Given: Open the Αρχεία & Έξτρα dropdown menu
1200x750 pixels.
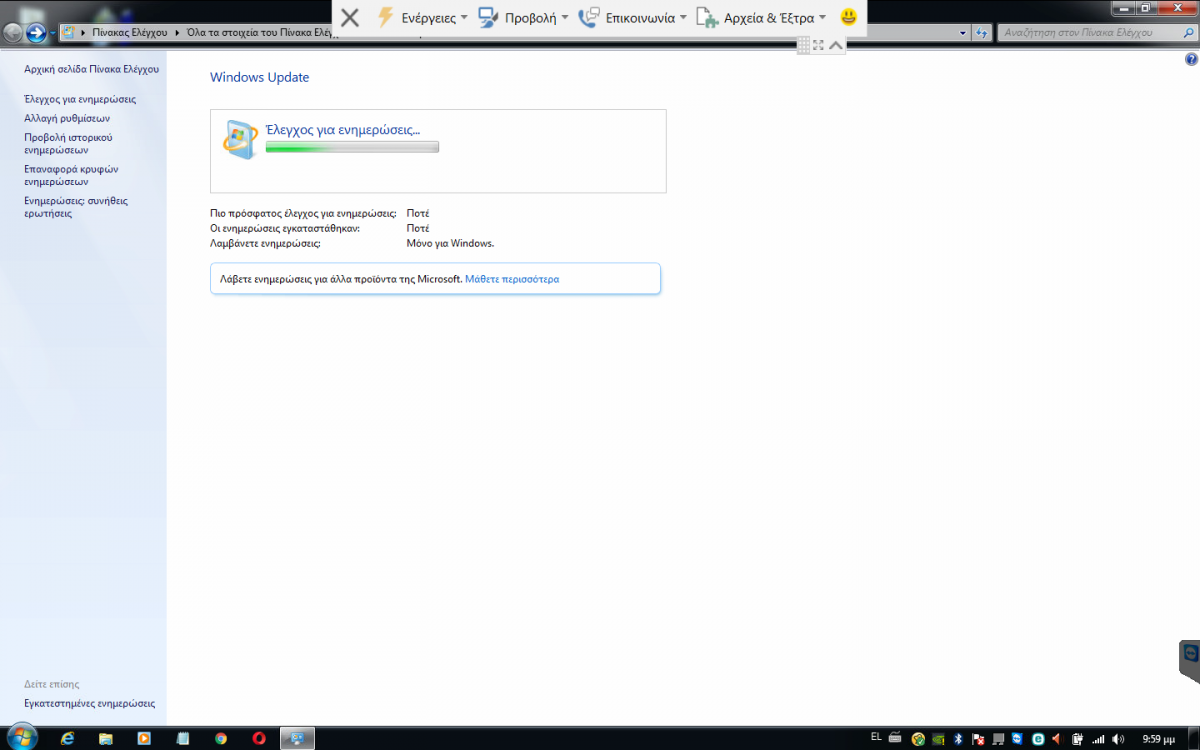Looking at the screenshot, I should [761, 17].
